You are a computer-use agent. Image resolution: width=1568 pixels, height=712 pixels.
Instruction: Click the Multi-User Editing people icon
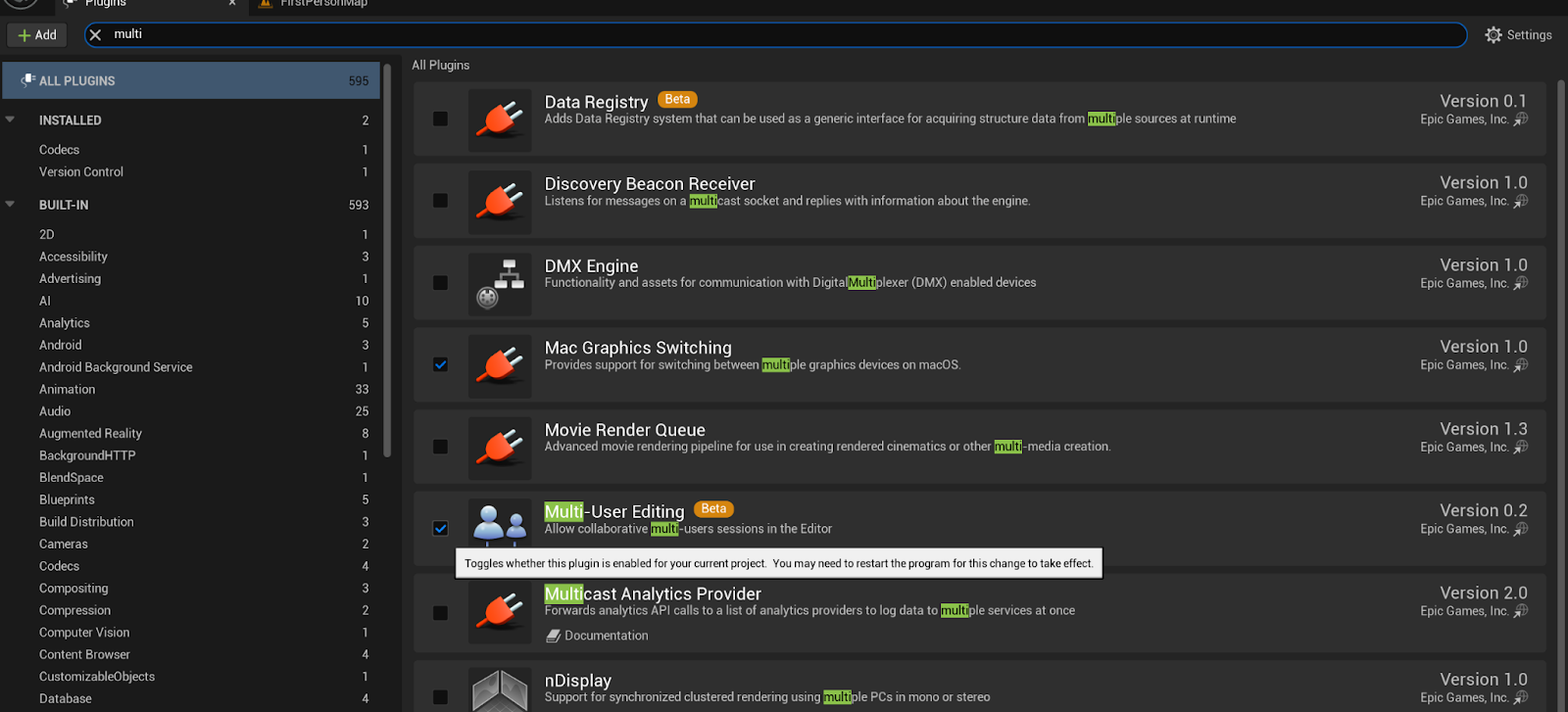500,524
